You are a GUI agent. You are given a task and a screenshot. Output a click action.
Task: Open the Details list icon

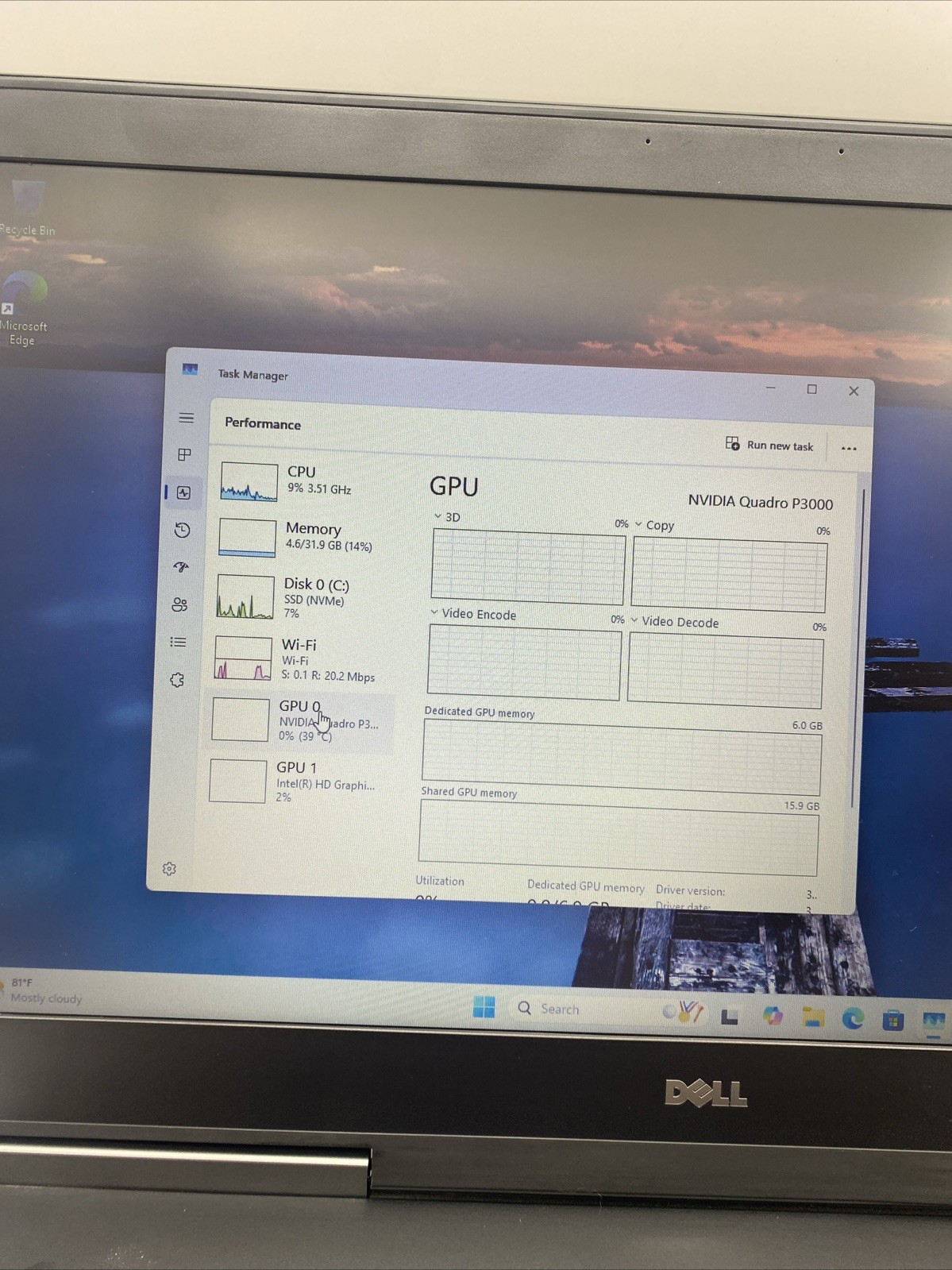point(179,642)
